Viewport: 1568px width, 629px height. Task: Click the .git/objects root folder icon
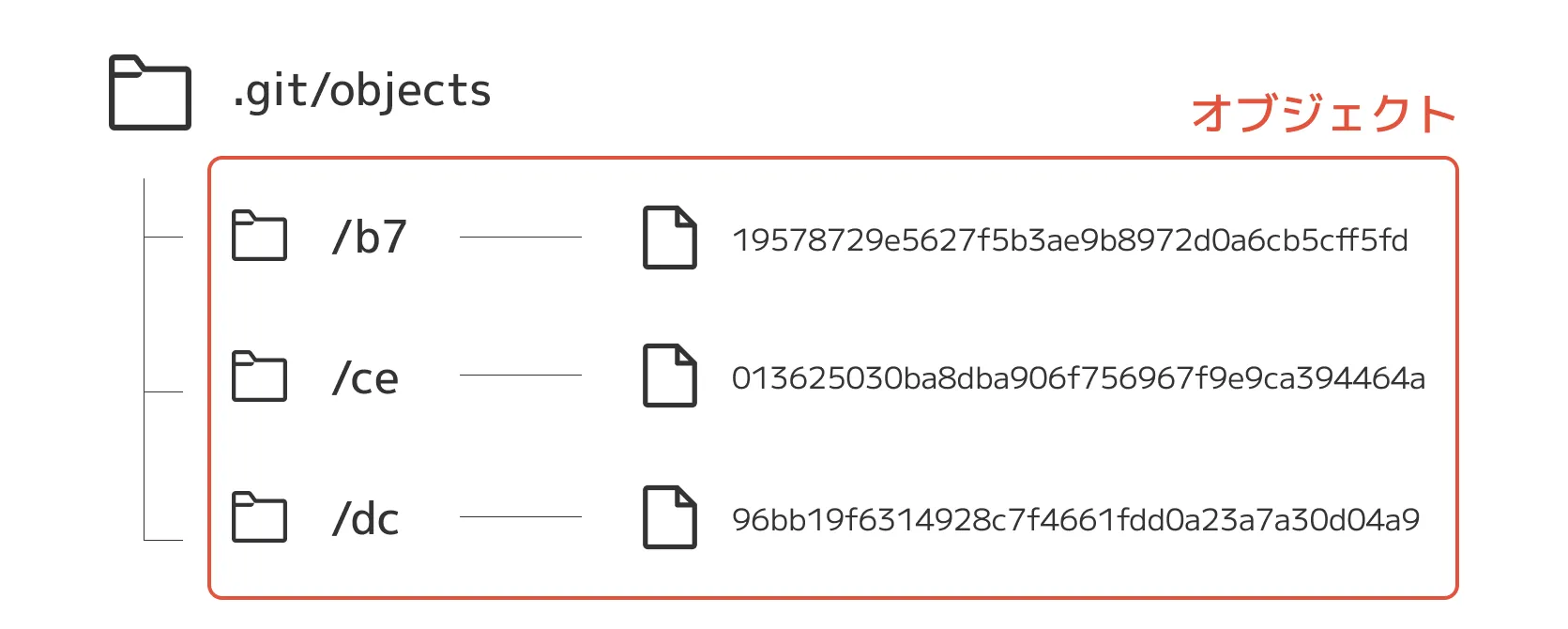click(150, 93)
